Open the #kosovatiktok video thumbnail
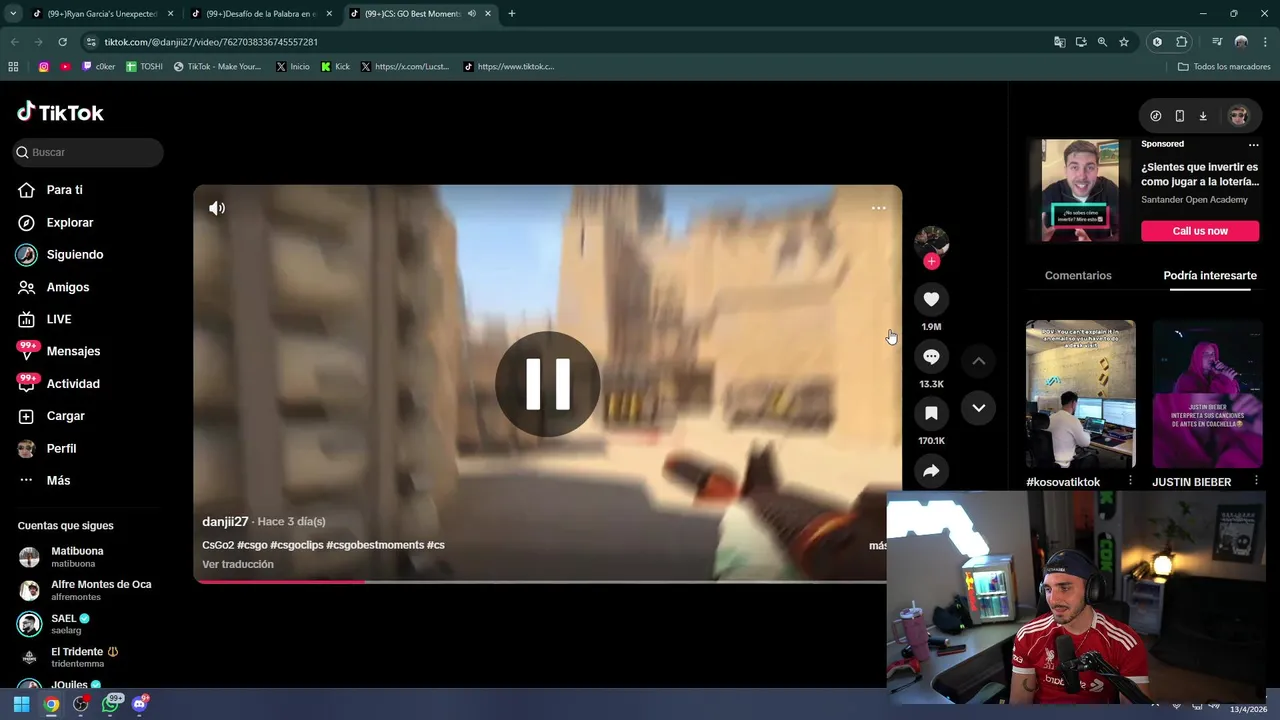 click(1080, 394)
